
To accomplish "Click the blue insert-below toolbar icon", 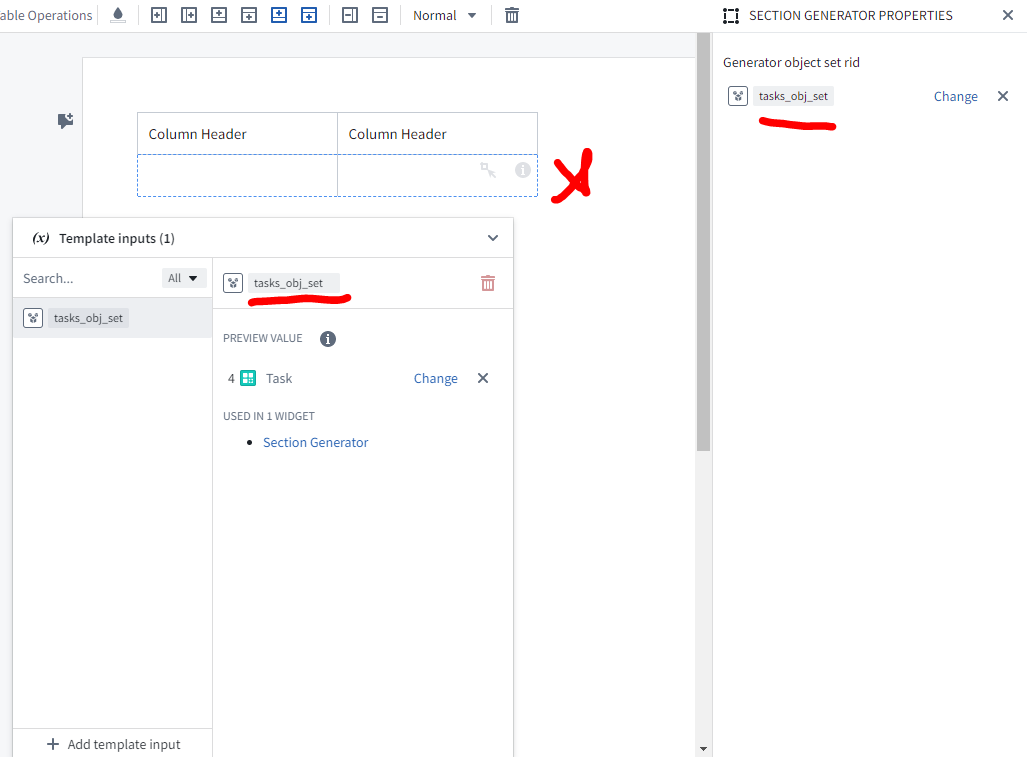I will pyautogui.click(x=309, y=15).
